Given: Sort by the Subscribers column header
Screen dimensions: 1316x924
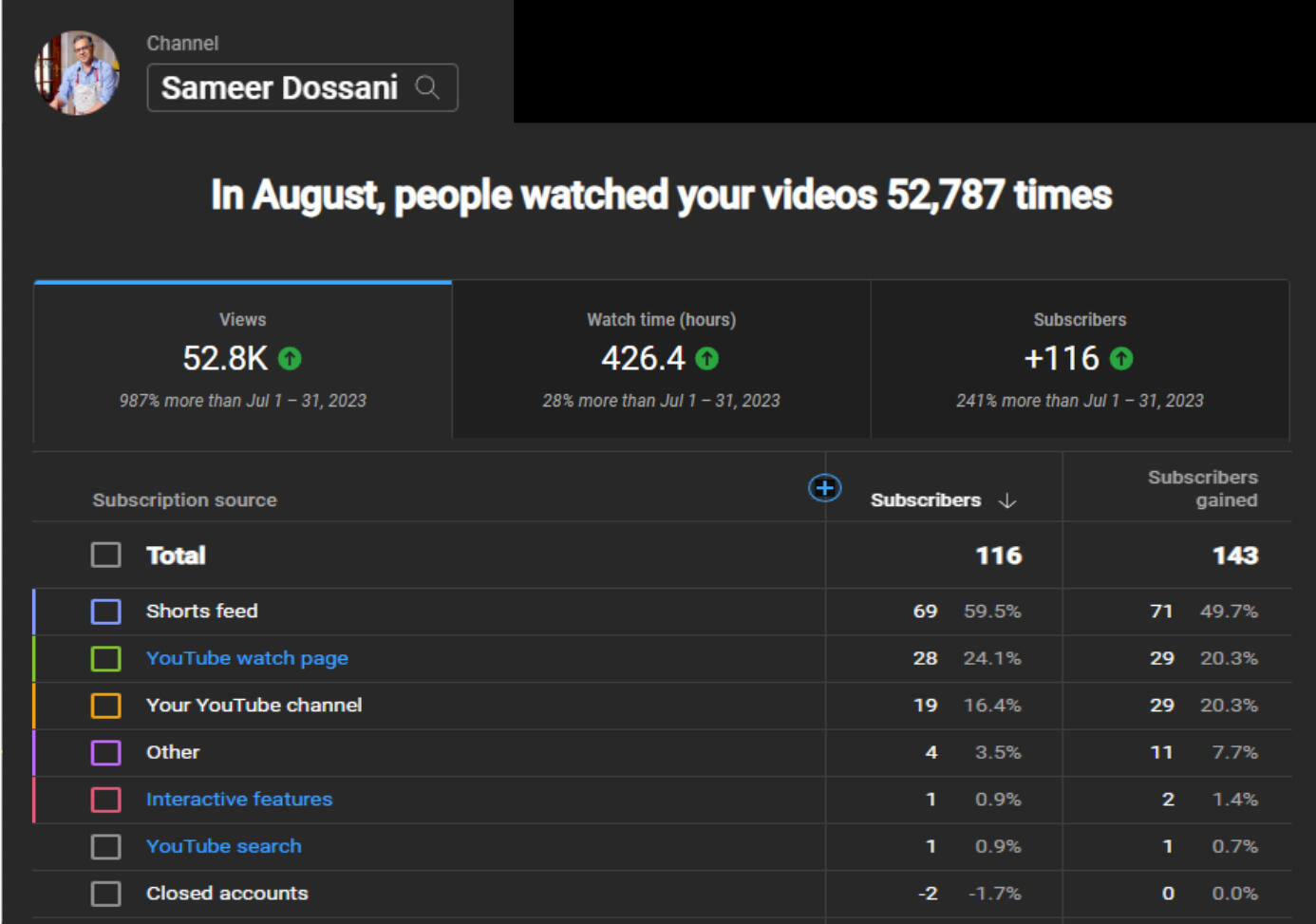Looking at the screenshot, I should (925, 500).
